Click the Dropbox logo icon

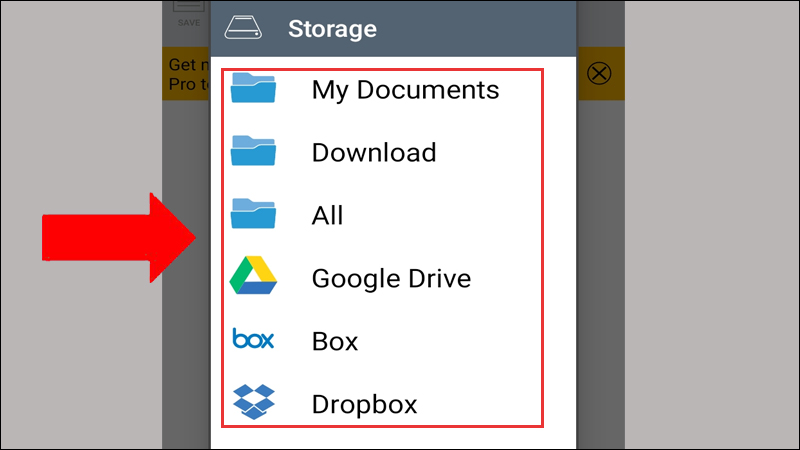[x=254, y=402]
